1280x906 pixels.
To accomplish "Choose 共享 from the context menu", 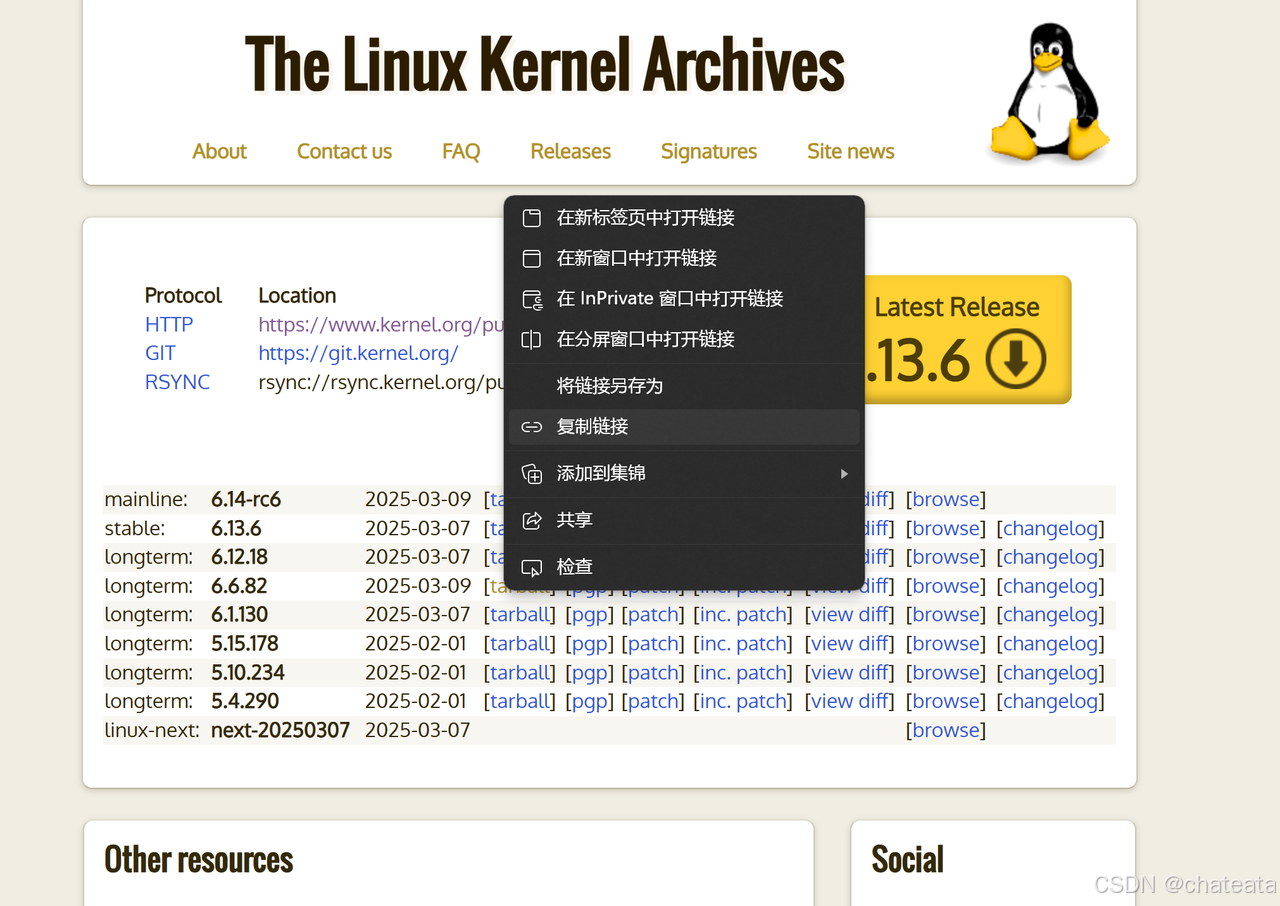I will point(684,520).
